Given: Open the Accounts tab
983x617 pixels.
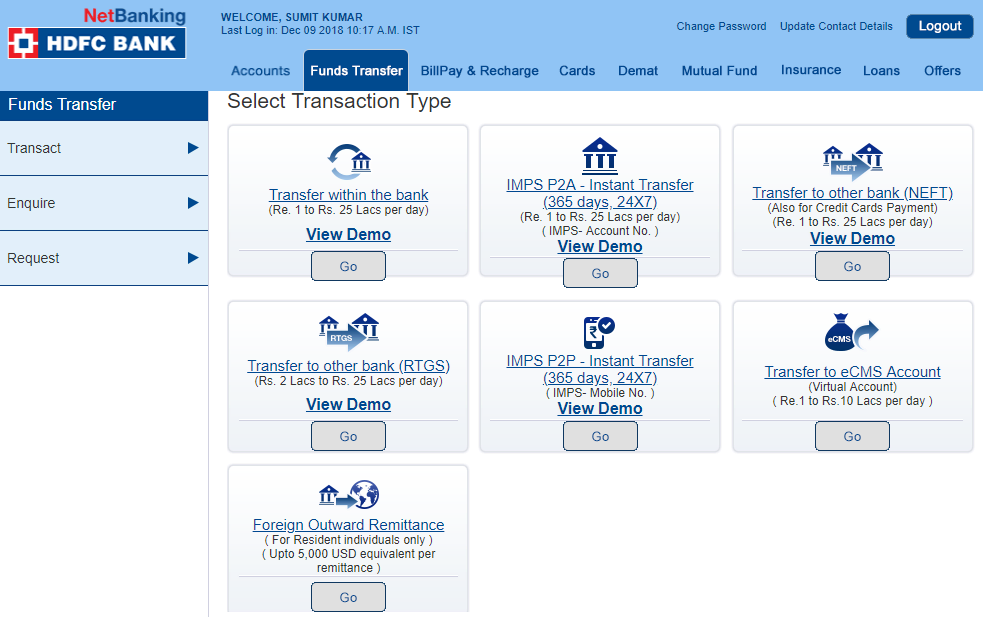Looking at the screenshot, I should tap(260, 71).
